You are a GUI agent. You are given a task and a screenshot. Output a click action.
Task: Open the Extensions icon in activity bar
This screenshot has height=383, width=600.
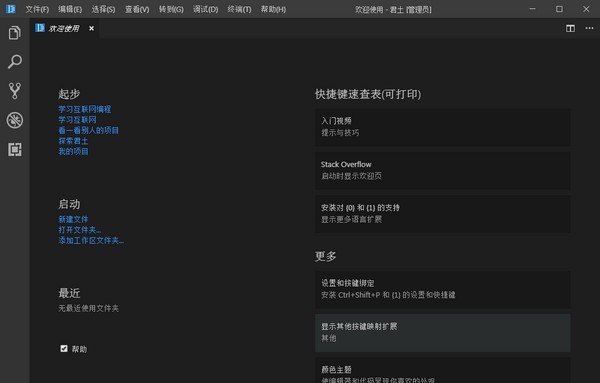pyautogui.click(x=15, y=149)
